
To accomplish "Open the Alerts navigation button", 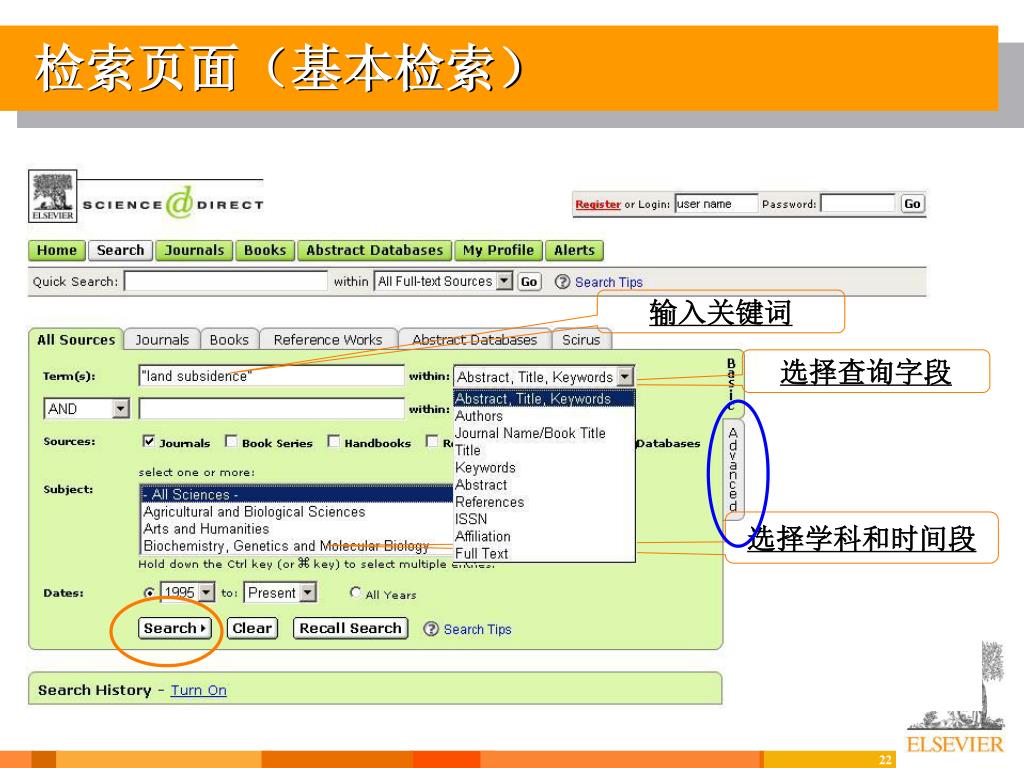I will pyautogui.click(x=574, y=250).
